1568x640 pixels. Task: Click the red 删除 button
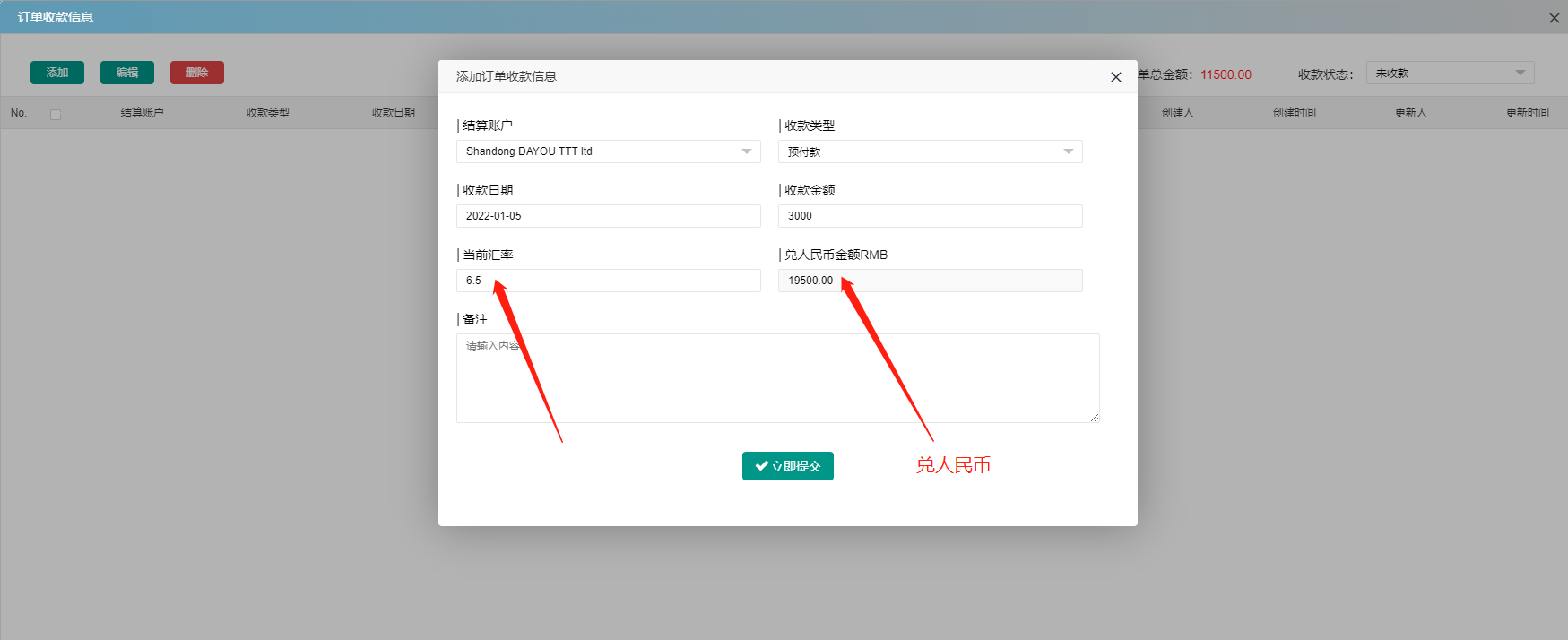(x=197, y=73)
